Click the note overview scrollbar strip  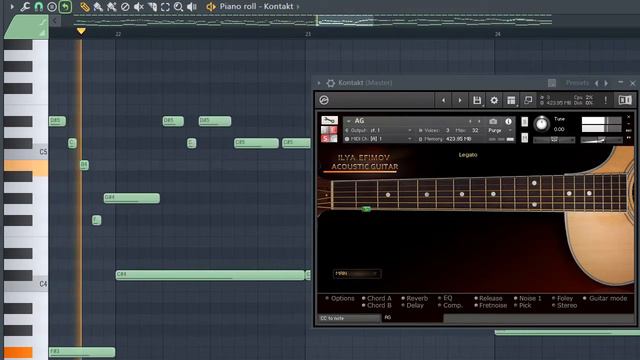[x=313, y=20]
